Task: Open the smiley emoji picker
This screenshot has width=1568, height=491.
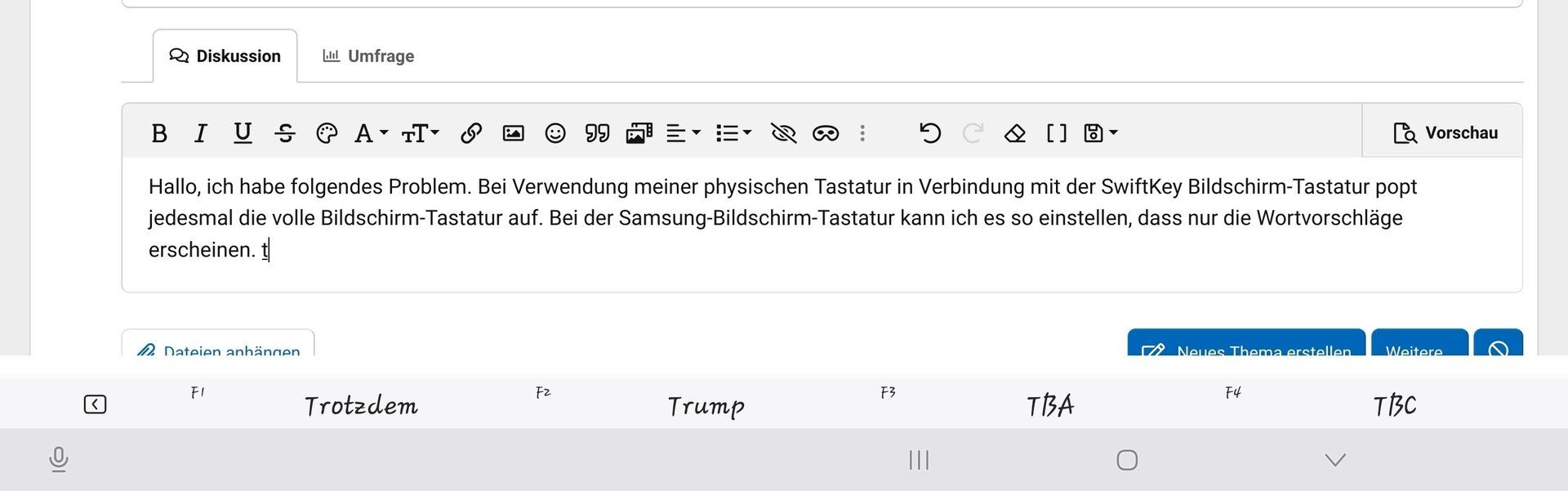Action: tap(555, 133)
